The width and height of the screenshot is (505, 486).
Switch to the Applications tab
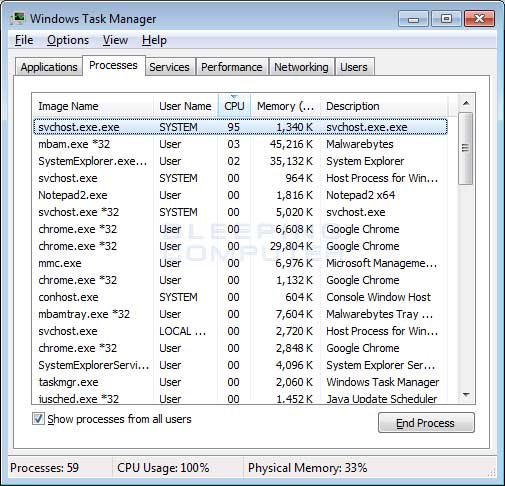point(49,67)
